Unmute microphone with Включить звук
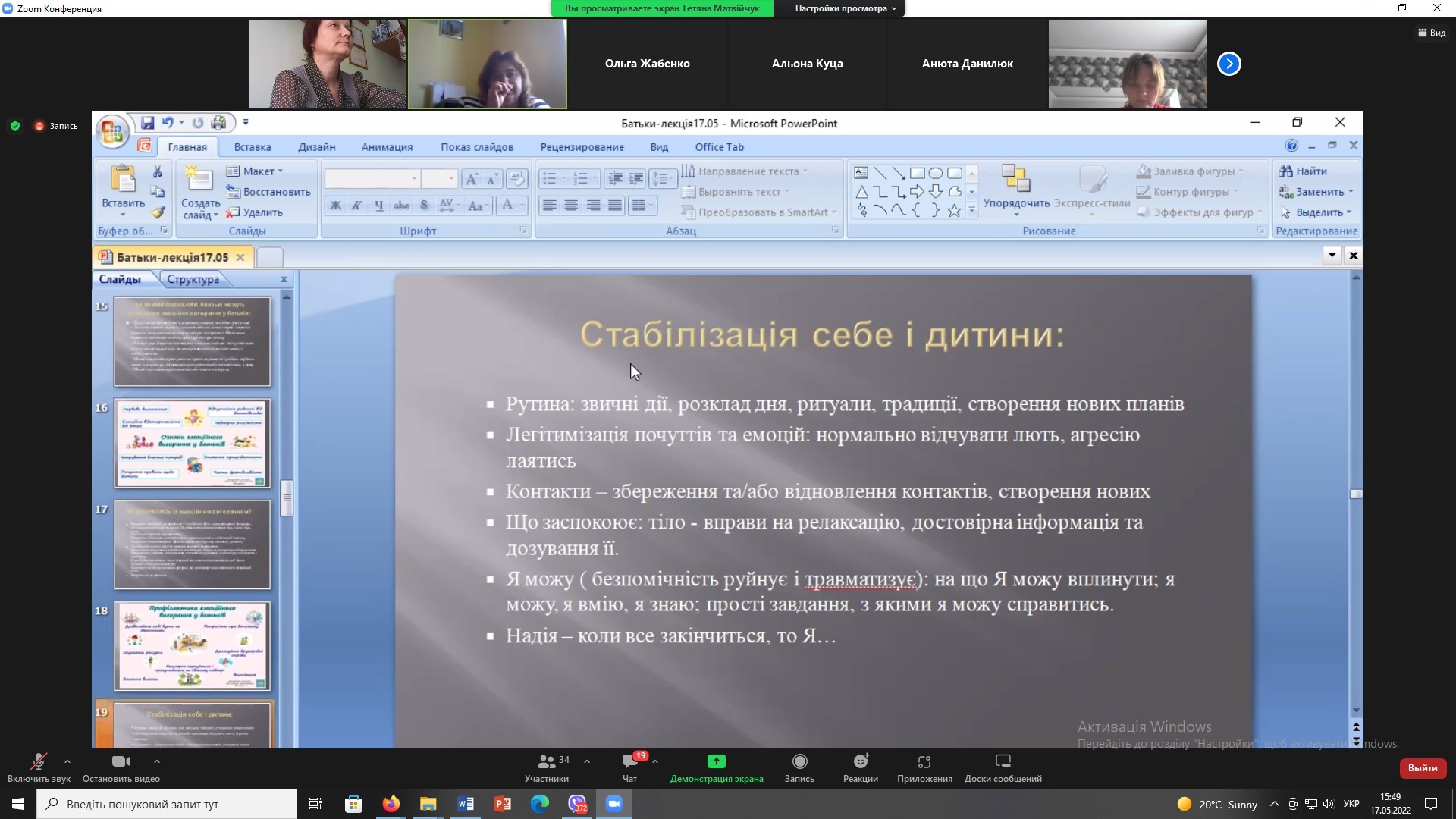This screenshot has height=819, width=1456. tap(38, 762)
